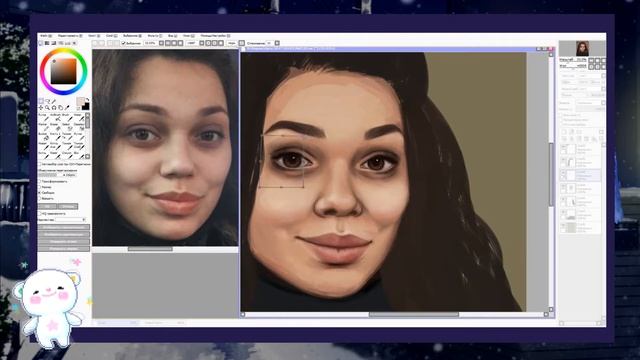Choose the Select pen preset
Viewport: 640px width, 360px height.
click(x=69, y=127)
